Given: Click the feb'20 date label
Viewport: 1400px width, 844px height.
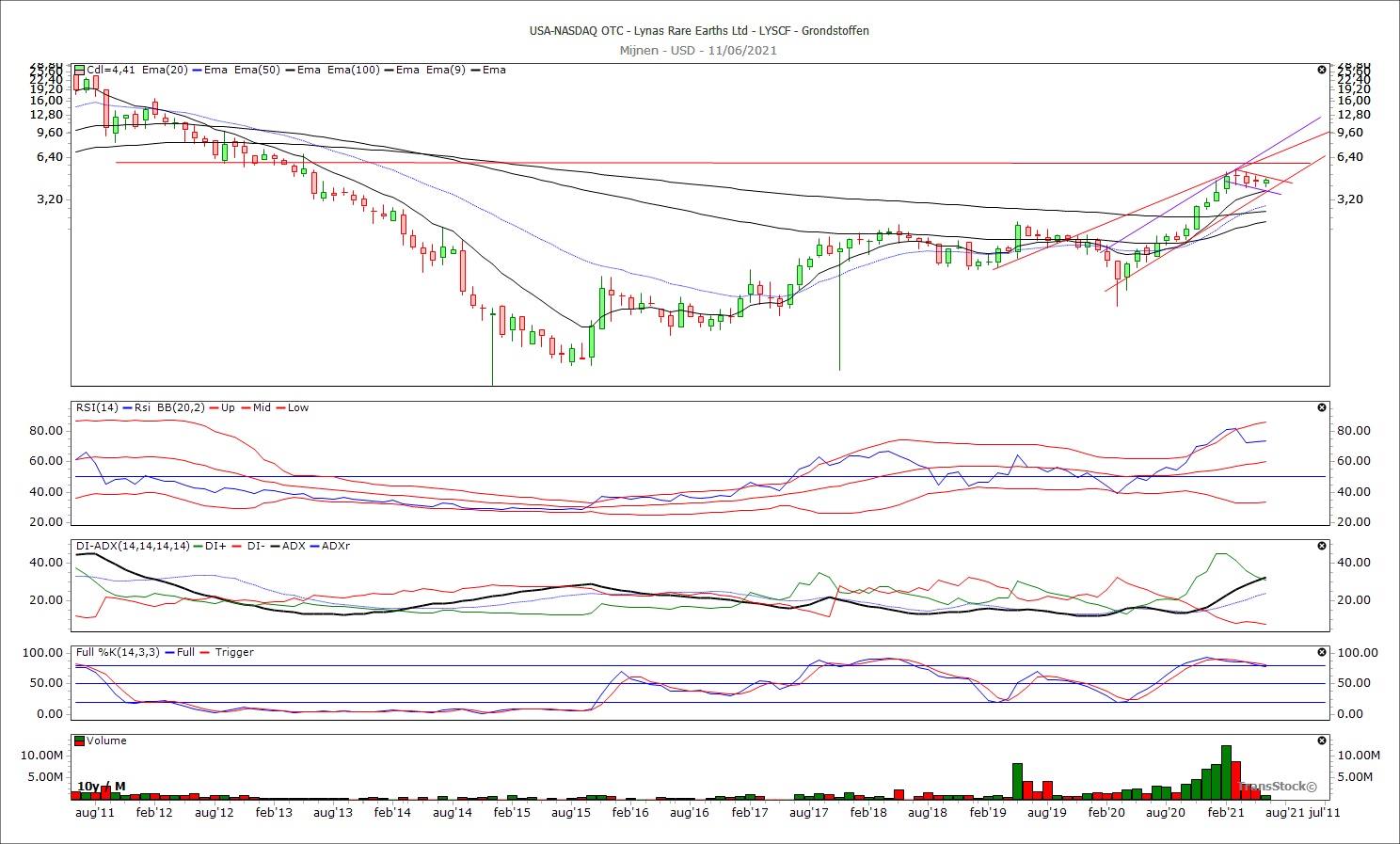Looking at the screenshot, I should coord(1106,812).
